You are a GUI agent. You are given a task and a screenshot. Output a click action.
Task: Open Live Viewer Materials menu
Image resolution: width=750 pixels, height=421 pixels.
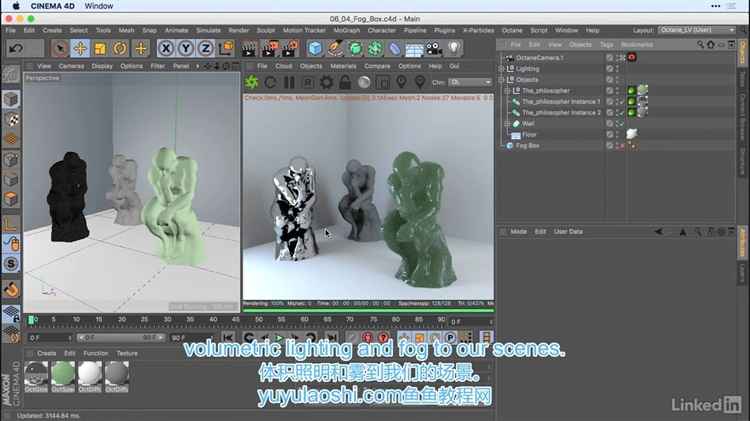click(343, 66)
